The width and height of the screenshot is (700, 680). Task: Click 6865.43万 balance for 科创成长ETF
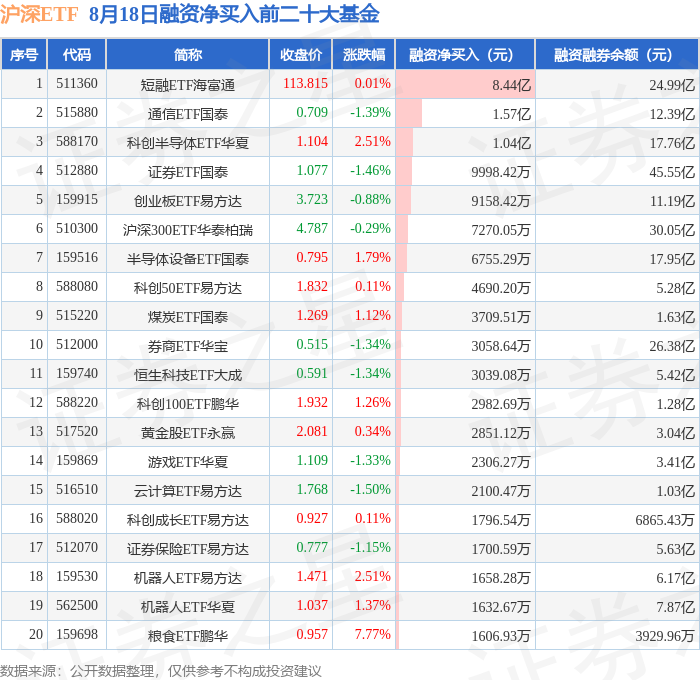(665, 520)
